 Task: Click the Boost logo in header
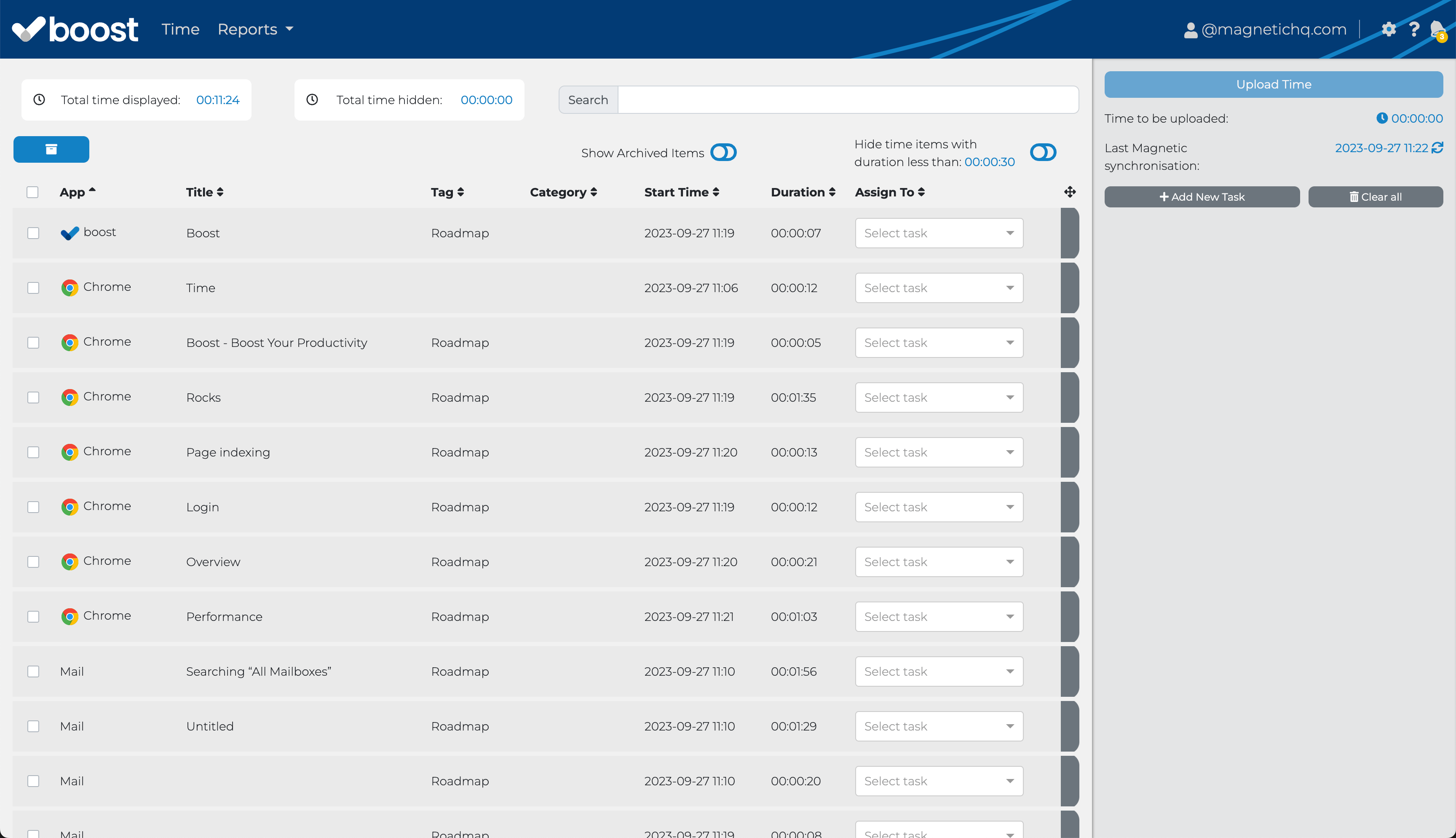click(75, 29)
